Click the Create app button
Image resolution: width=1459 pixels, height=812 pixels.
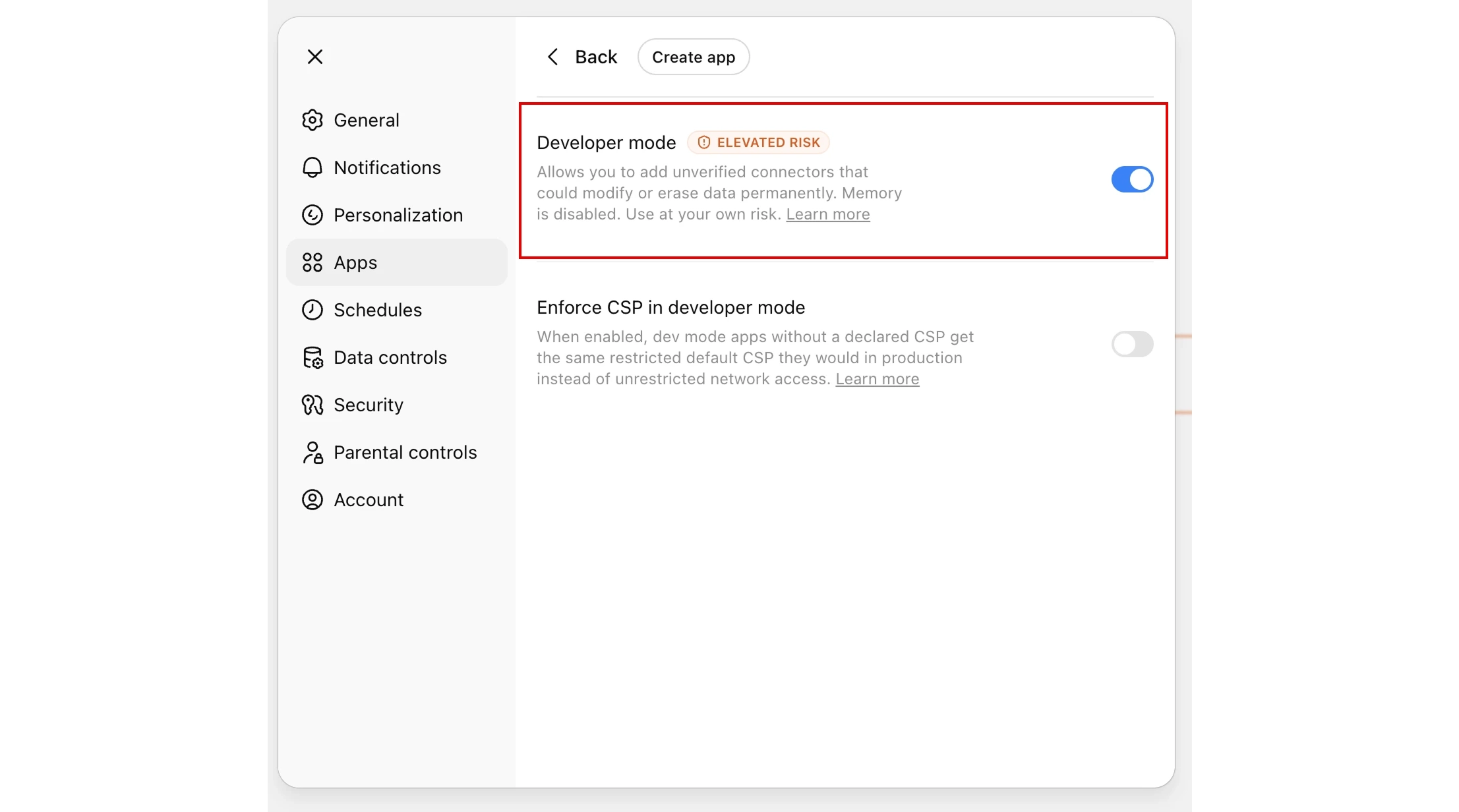pos(693,57)
